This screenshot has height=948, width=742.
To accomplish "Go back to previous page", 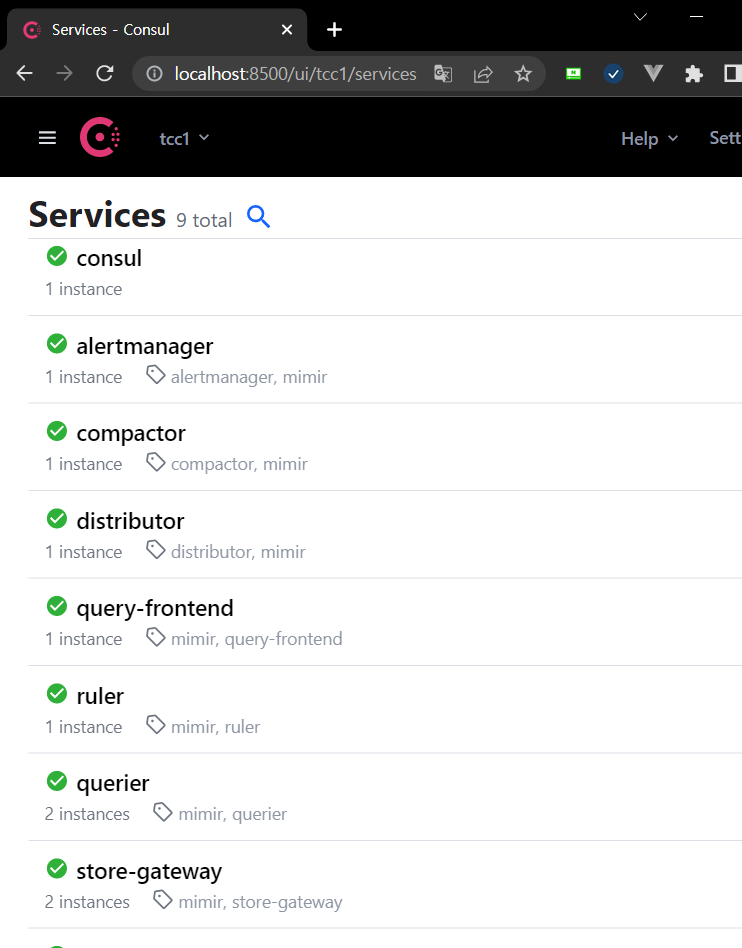I will [x=25, y=74].
